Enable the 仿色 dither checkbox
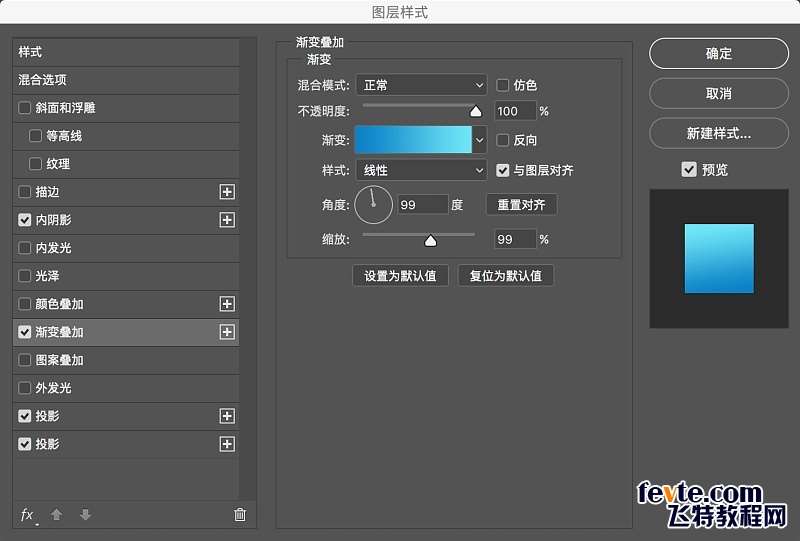 (503, 85)
